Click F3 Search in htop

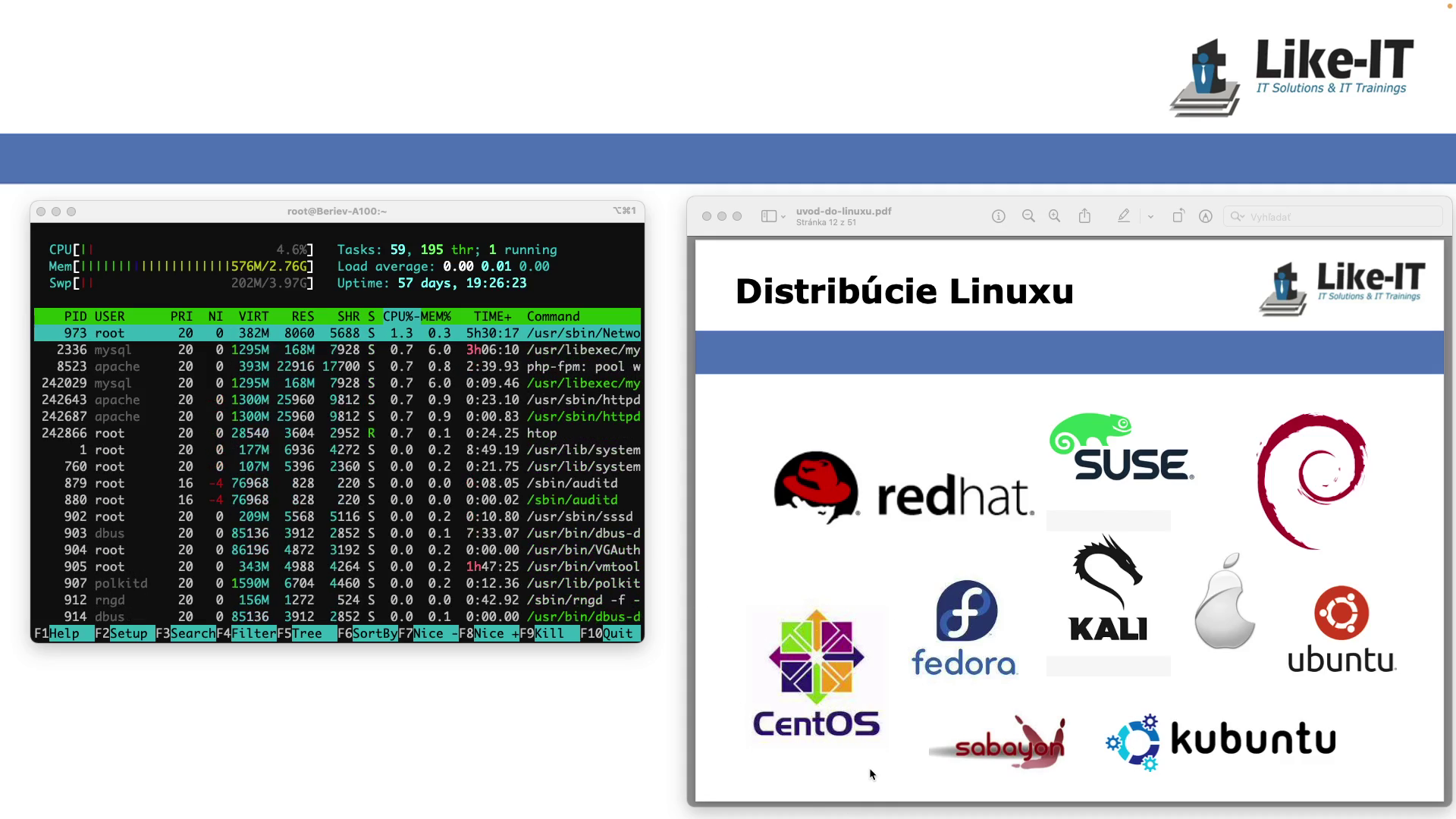[x=186, y=633]
